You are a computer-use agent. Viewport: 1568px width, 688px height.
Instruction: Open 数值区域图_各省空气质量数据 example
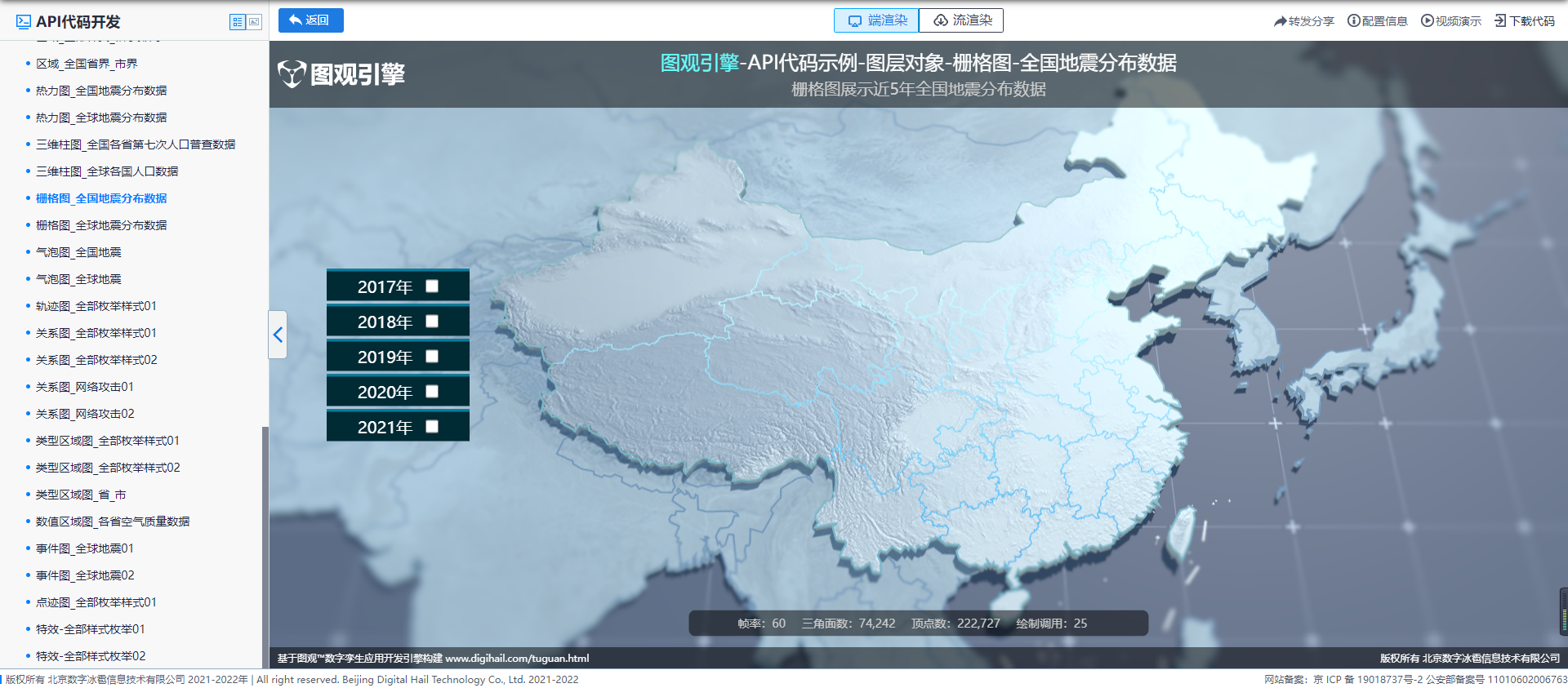coord(113,522)
